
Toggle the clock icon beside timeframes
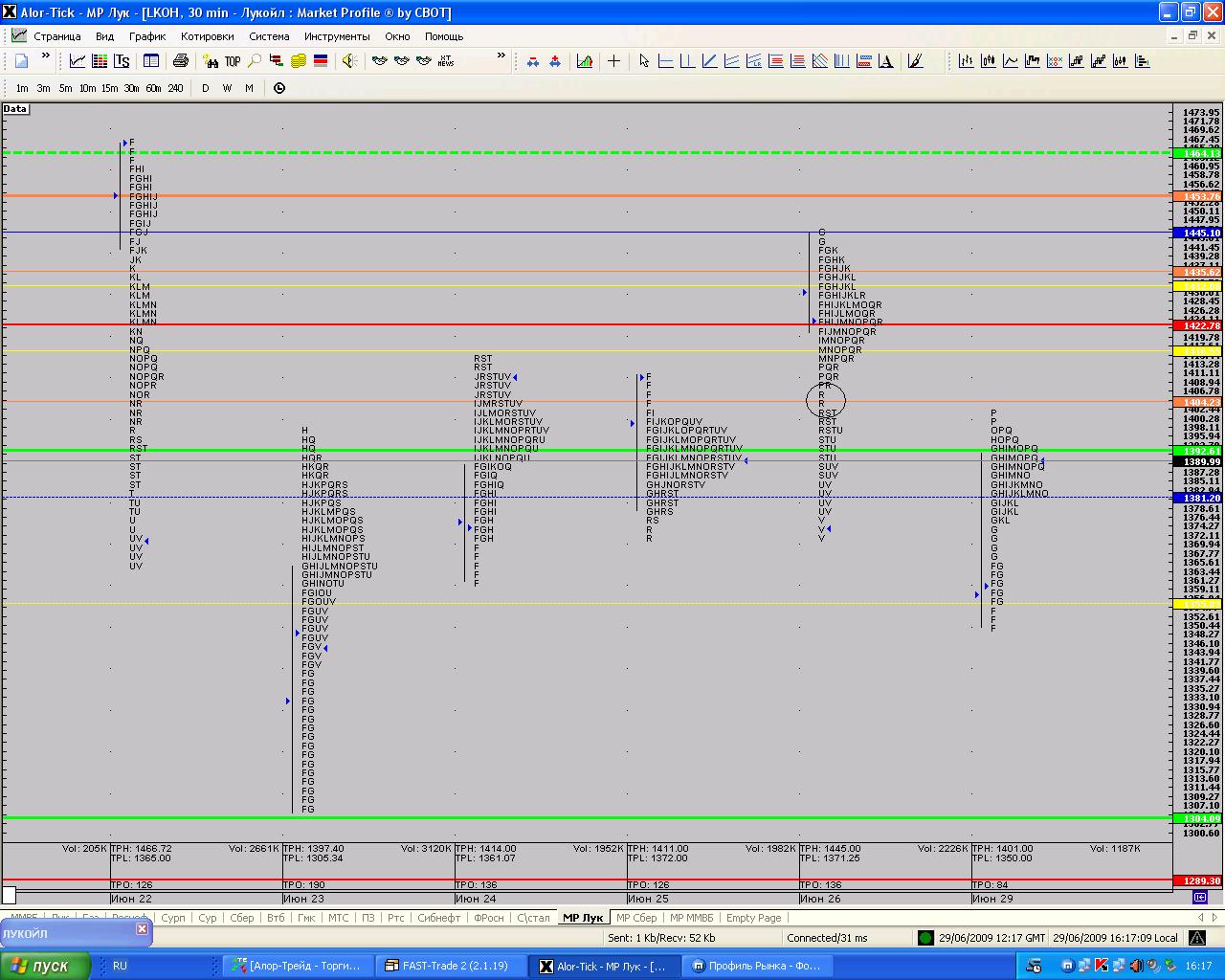[279, 88]
